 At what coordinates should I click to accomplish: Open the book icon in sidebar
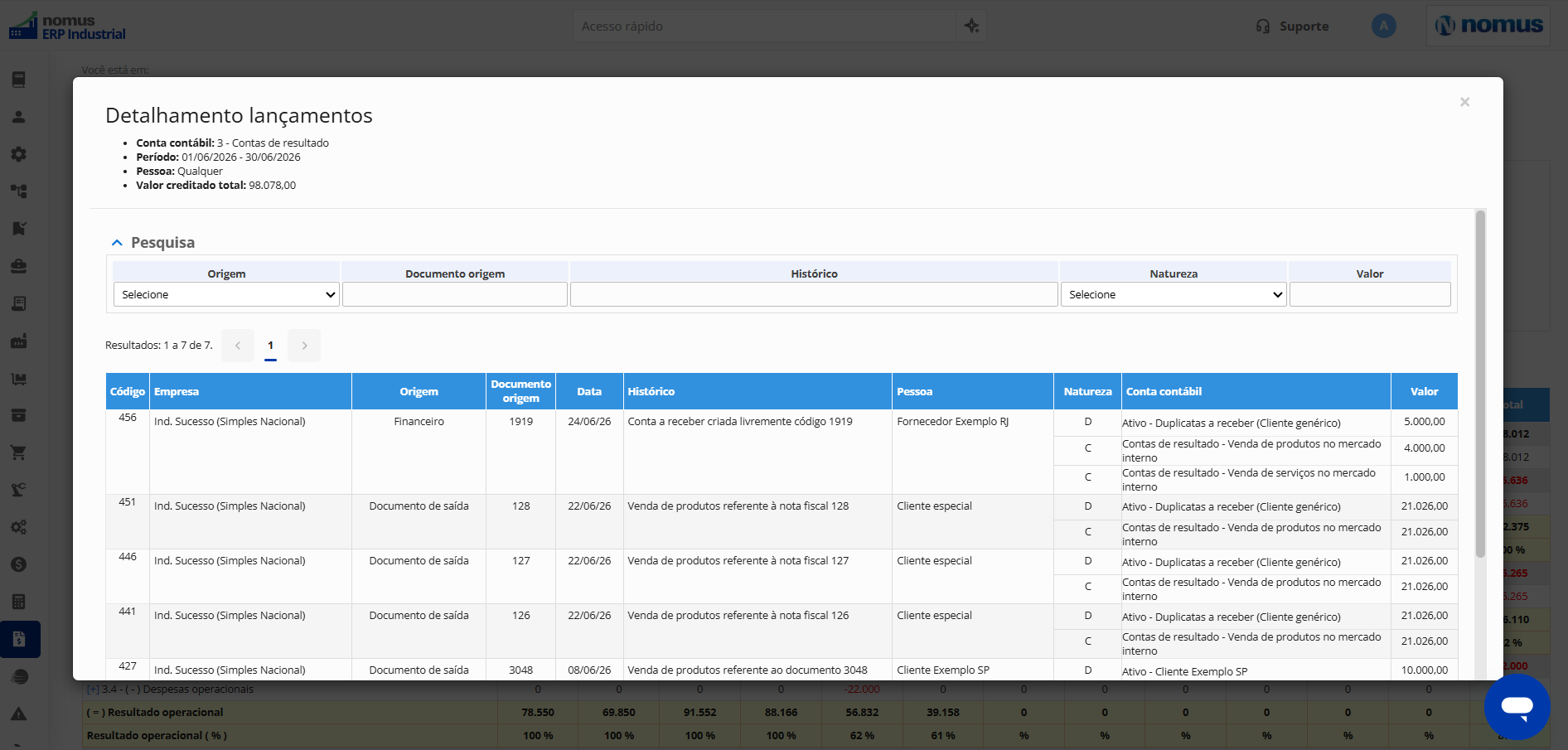click(x=19, y=80)
